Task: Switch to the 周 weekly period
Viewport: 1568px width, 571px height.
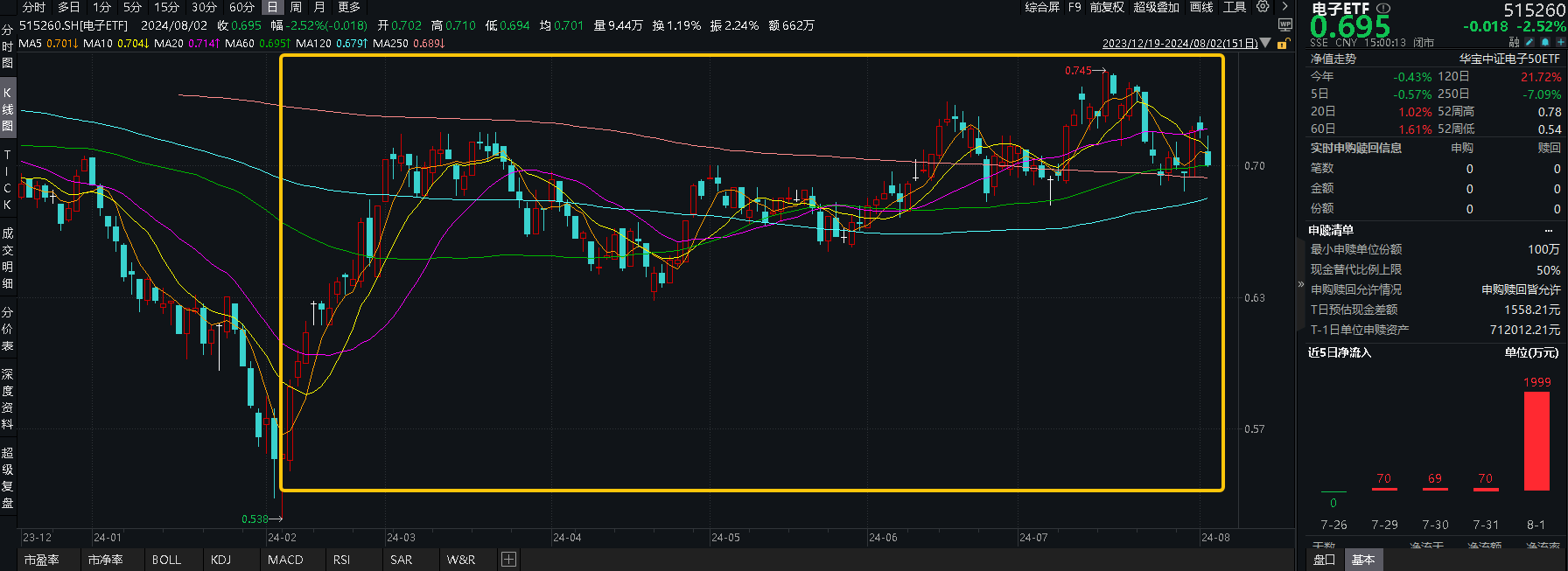Action: [296, 7]
